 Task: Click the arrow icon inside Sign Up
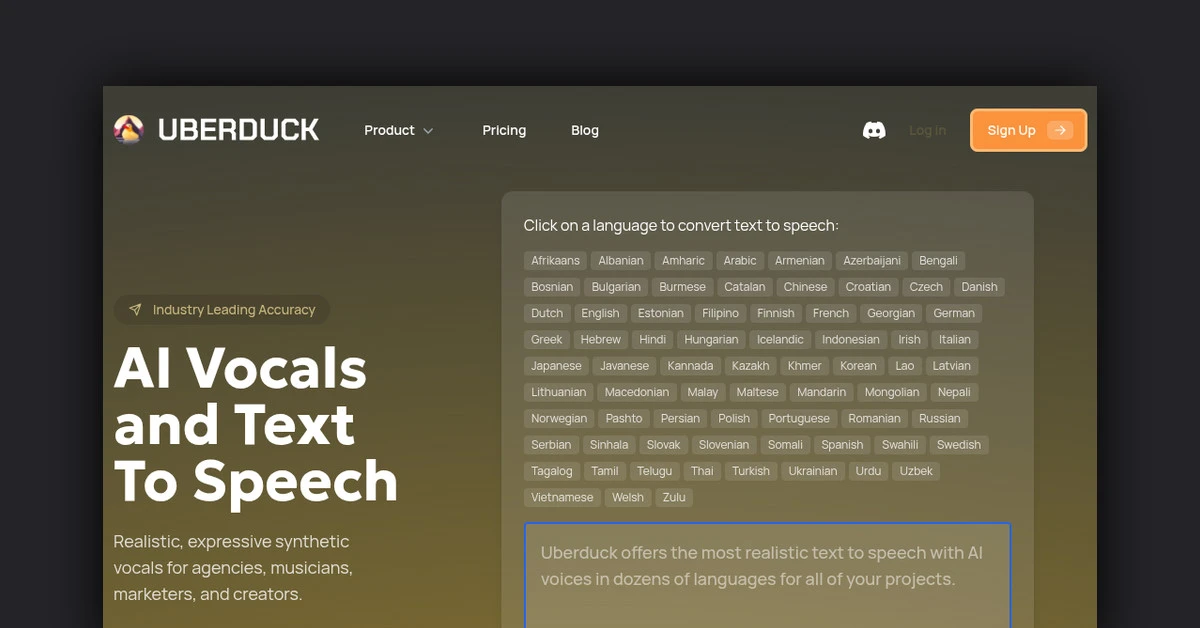tap(1059, 130)
